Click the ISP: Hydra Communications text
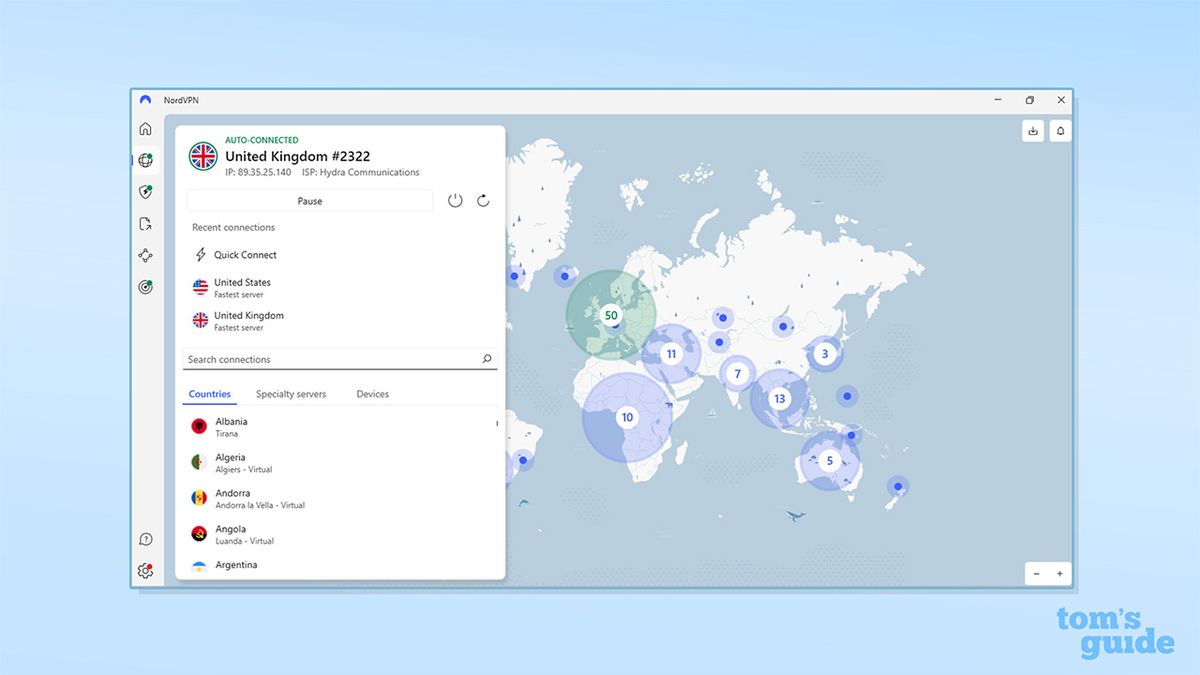This screenshot has width=1200, height=675. pos(361,172)
